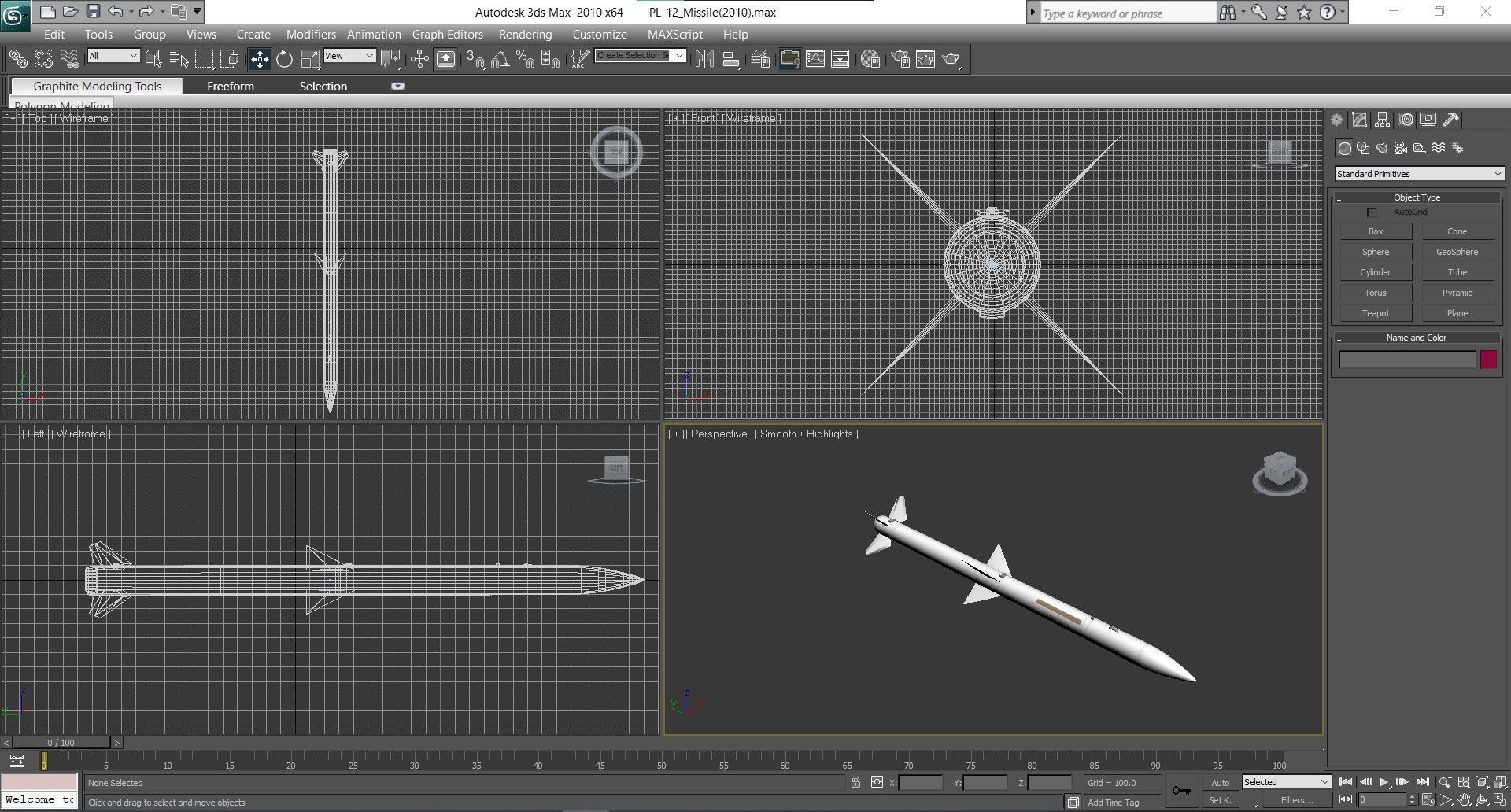Collapse the Name and Color rollout
Image resolution: width=1511 pixels, height=812 pixels.
coord(1417,338)
